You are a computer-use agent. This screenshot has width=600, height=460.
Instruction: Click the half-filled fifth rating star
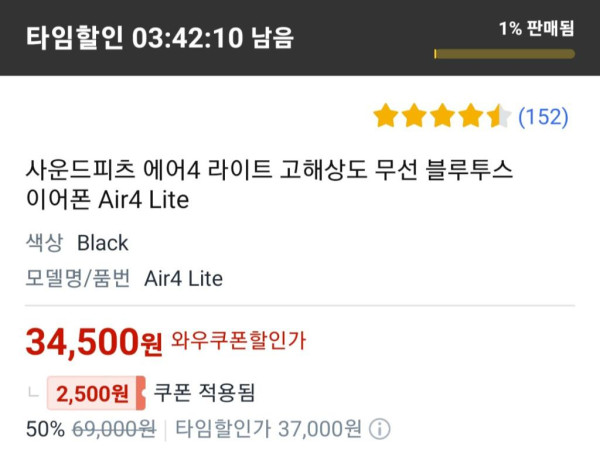coord(498,116)
